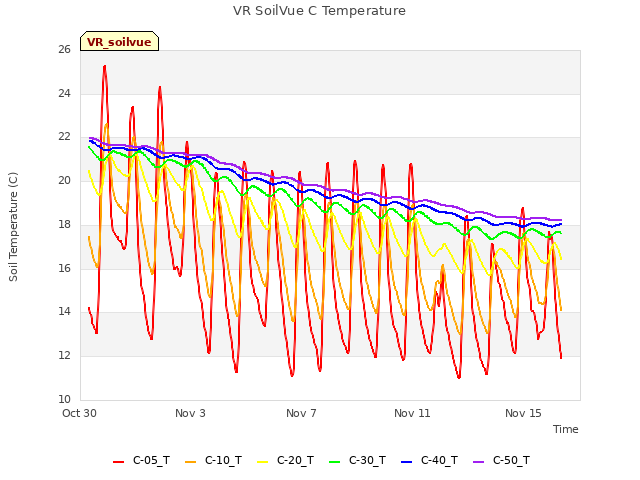Image resolution: width=640 pixels, height=480 pixels.
Task: Click the Nov 15 x-axis tick label
Action: click(x=523, y=413)
